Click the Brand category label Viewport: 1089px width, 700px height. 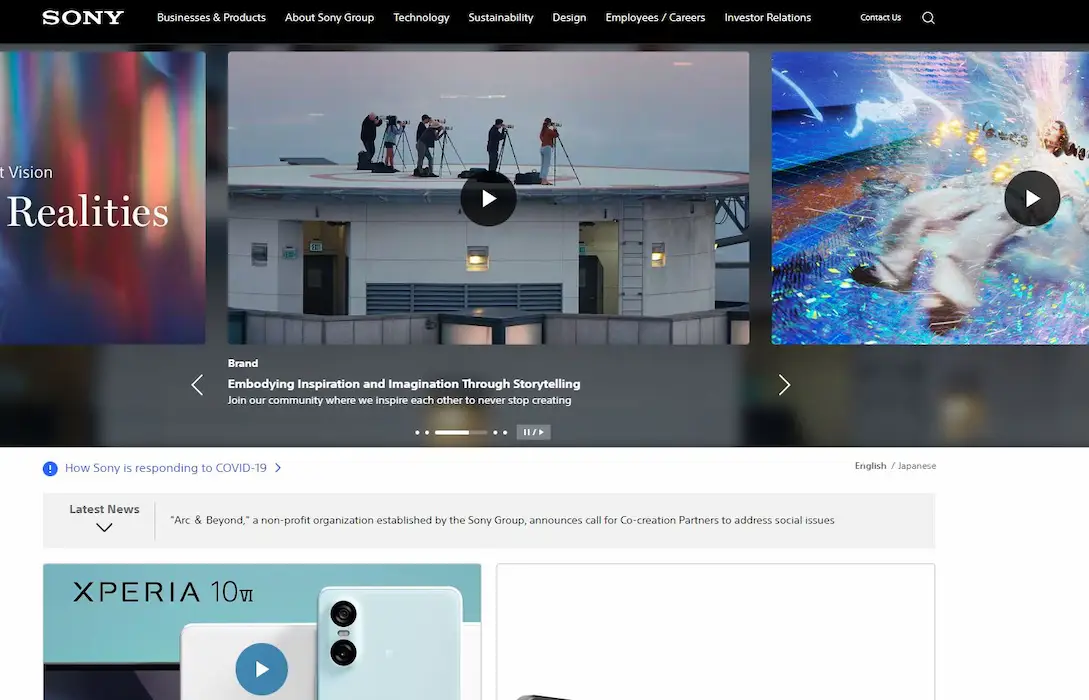click(x=242, y=363)
